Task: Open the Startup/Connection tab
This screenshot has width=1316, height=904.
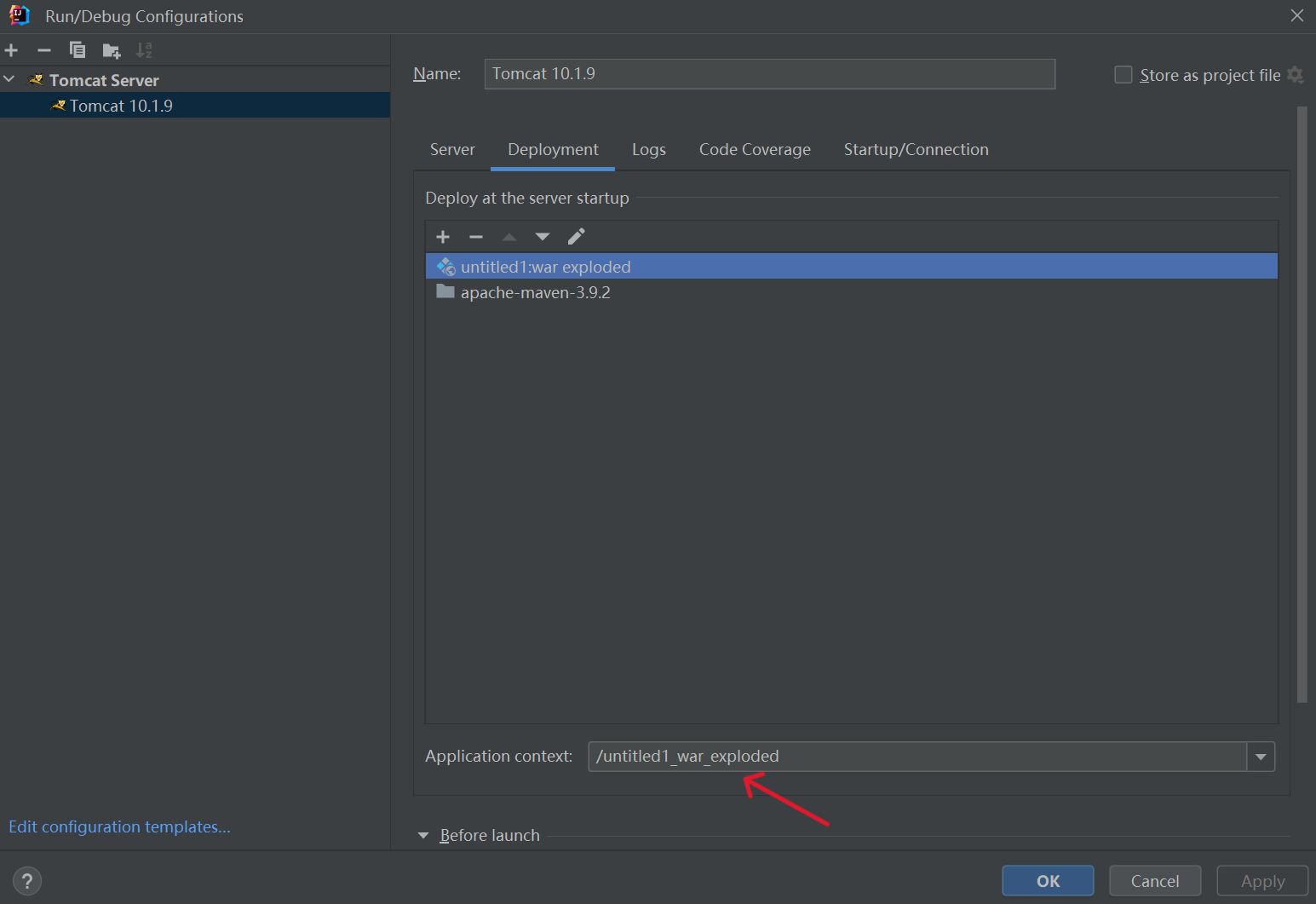Action: 917,150
